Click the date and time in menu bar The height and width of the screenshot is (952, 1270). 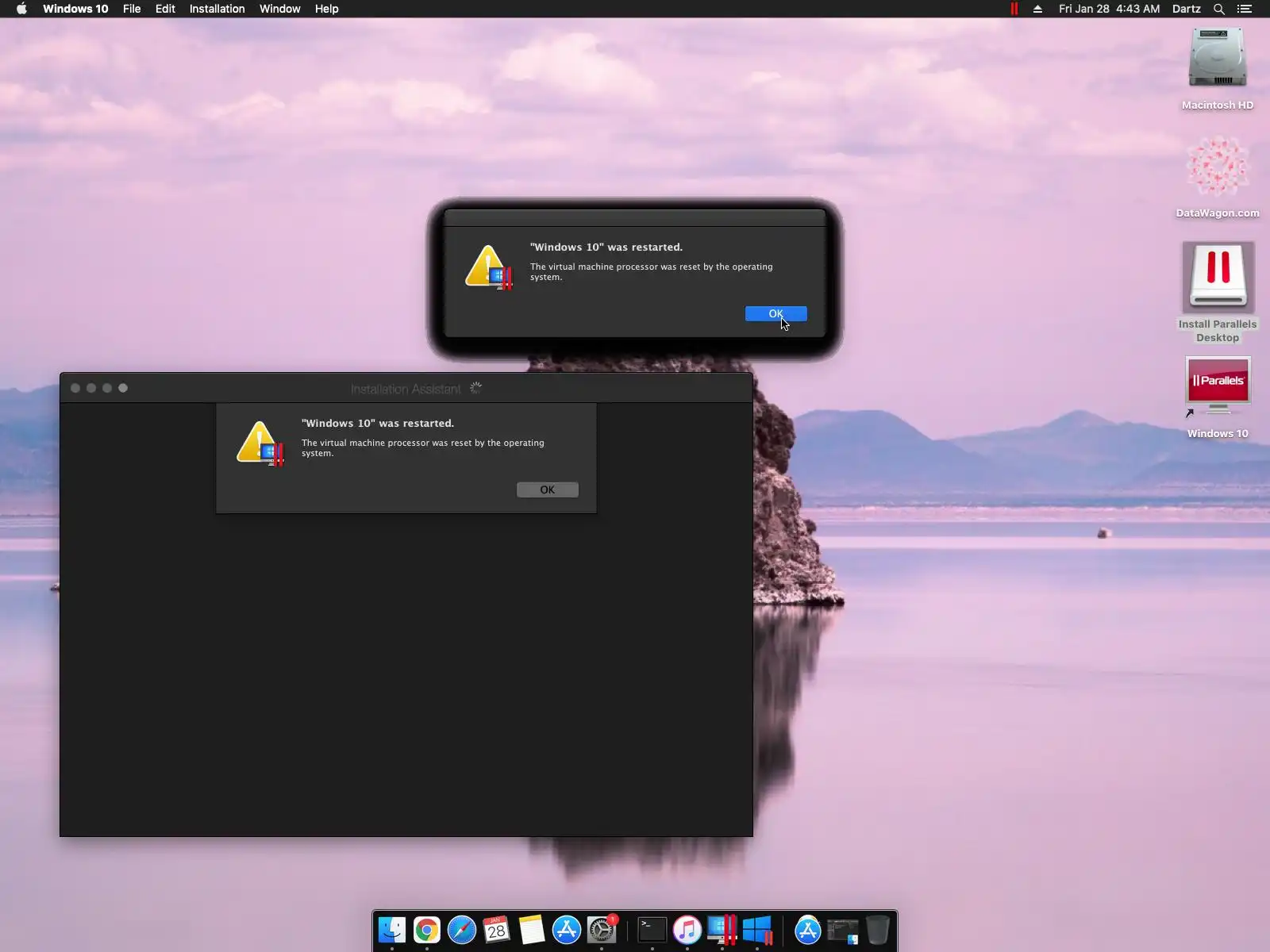[1109, 9]
